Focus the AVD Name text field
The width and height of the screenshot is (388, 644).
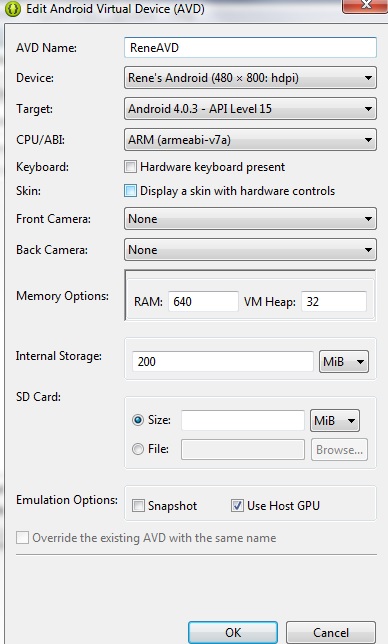point(250,48)
